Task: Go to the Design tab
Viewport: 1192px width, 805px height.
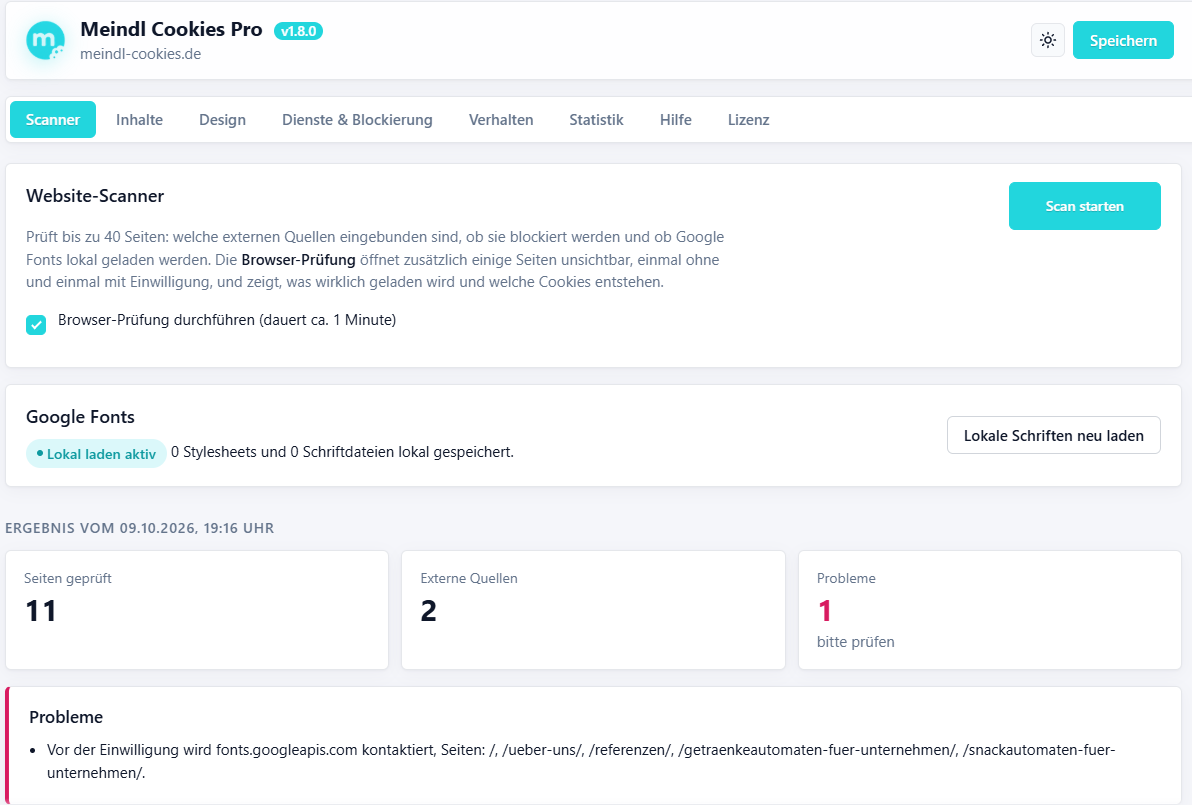Action: click(222, 119)
